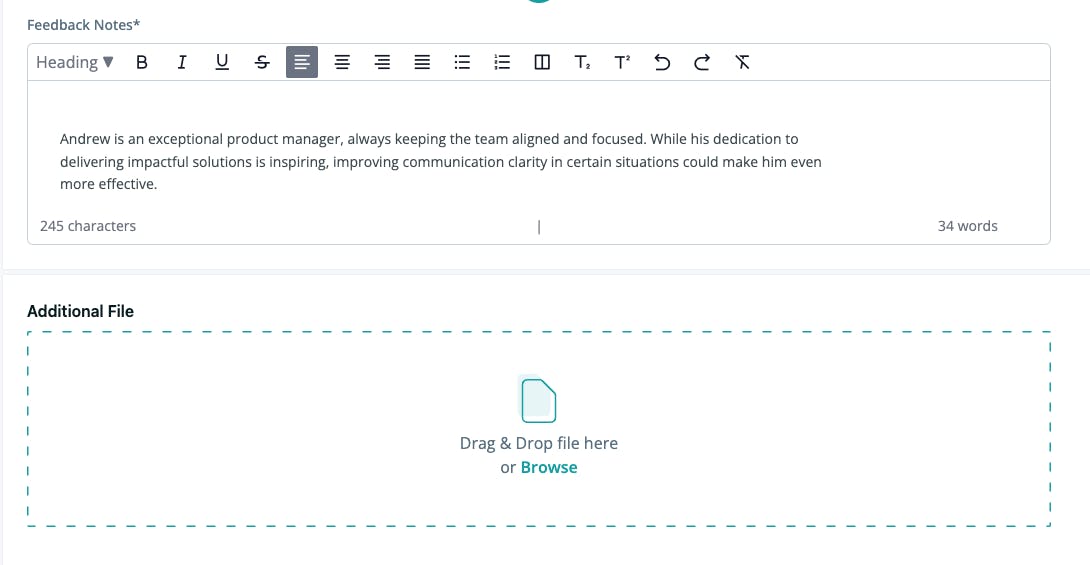Screen dimensions: 1090x565
Task: Clear text formatting
Action: tap(742, 62)
